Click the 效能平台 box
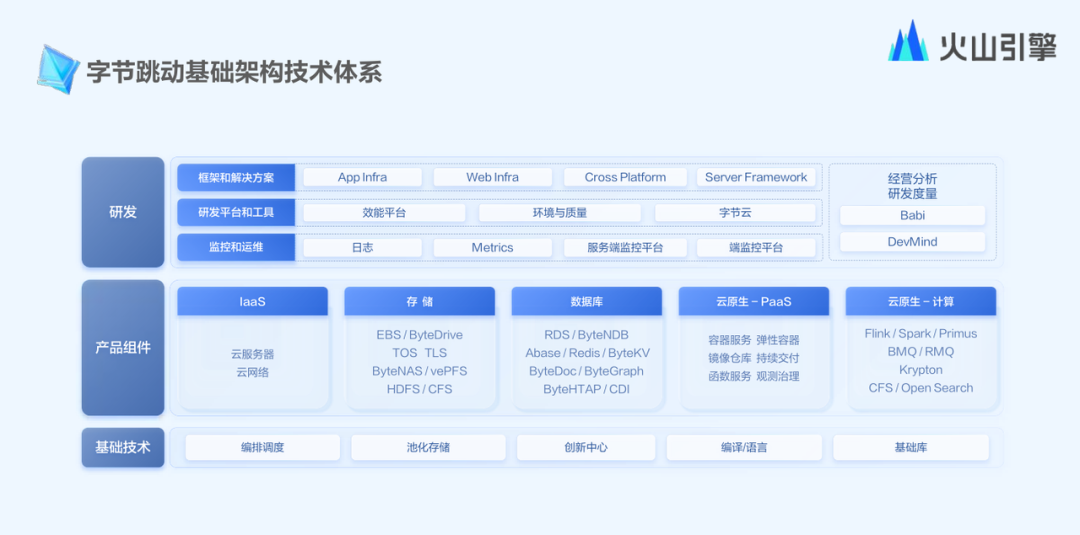 [x=384, y=213]
